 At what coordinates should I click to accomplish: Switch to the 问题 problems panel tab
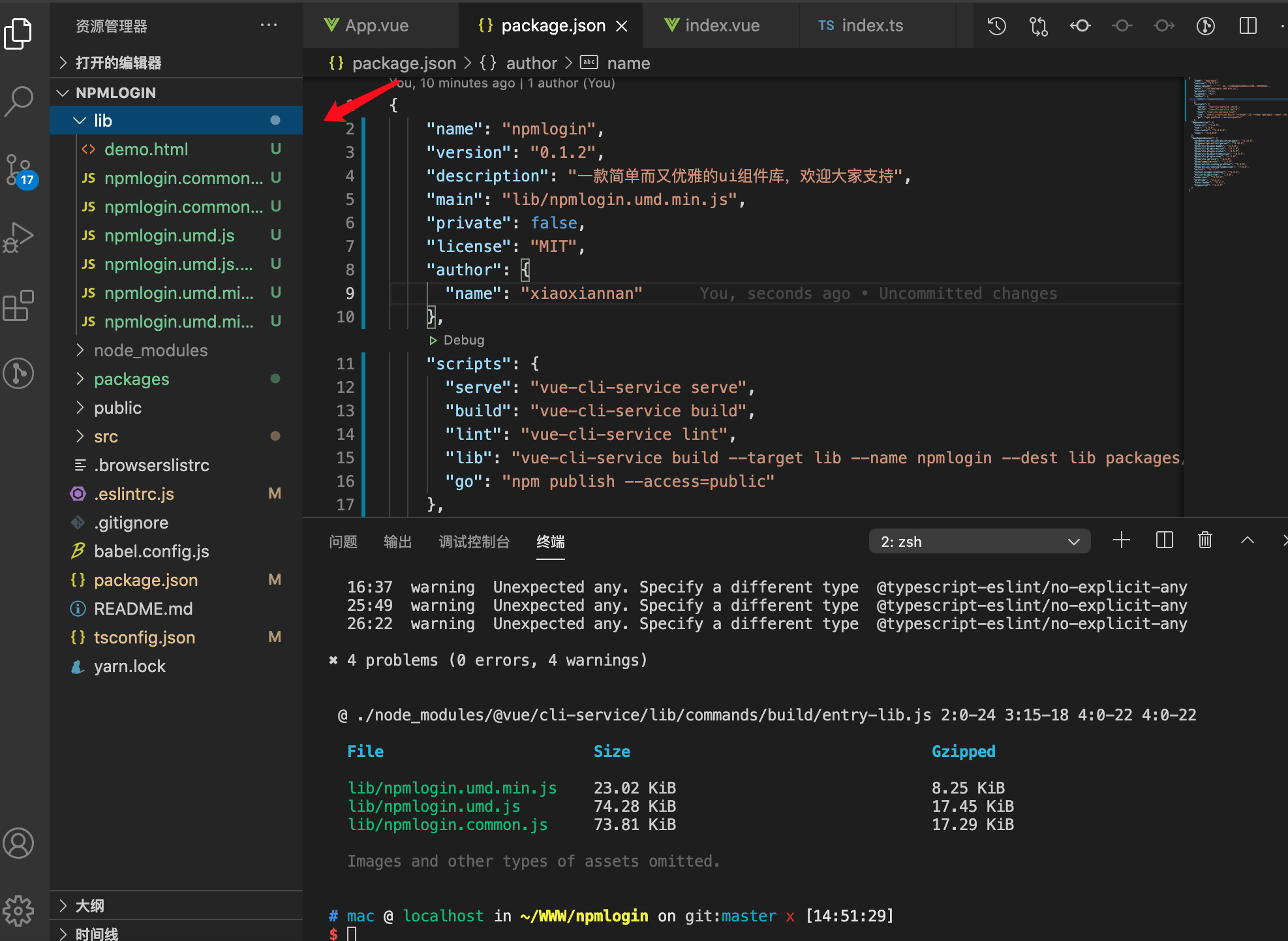[343, 542]
